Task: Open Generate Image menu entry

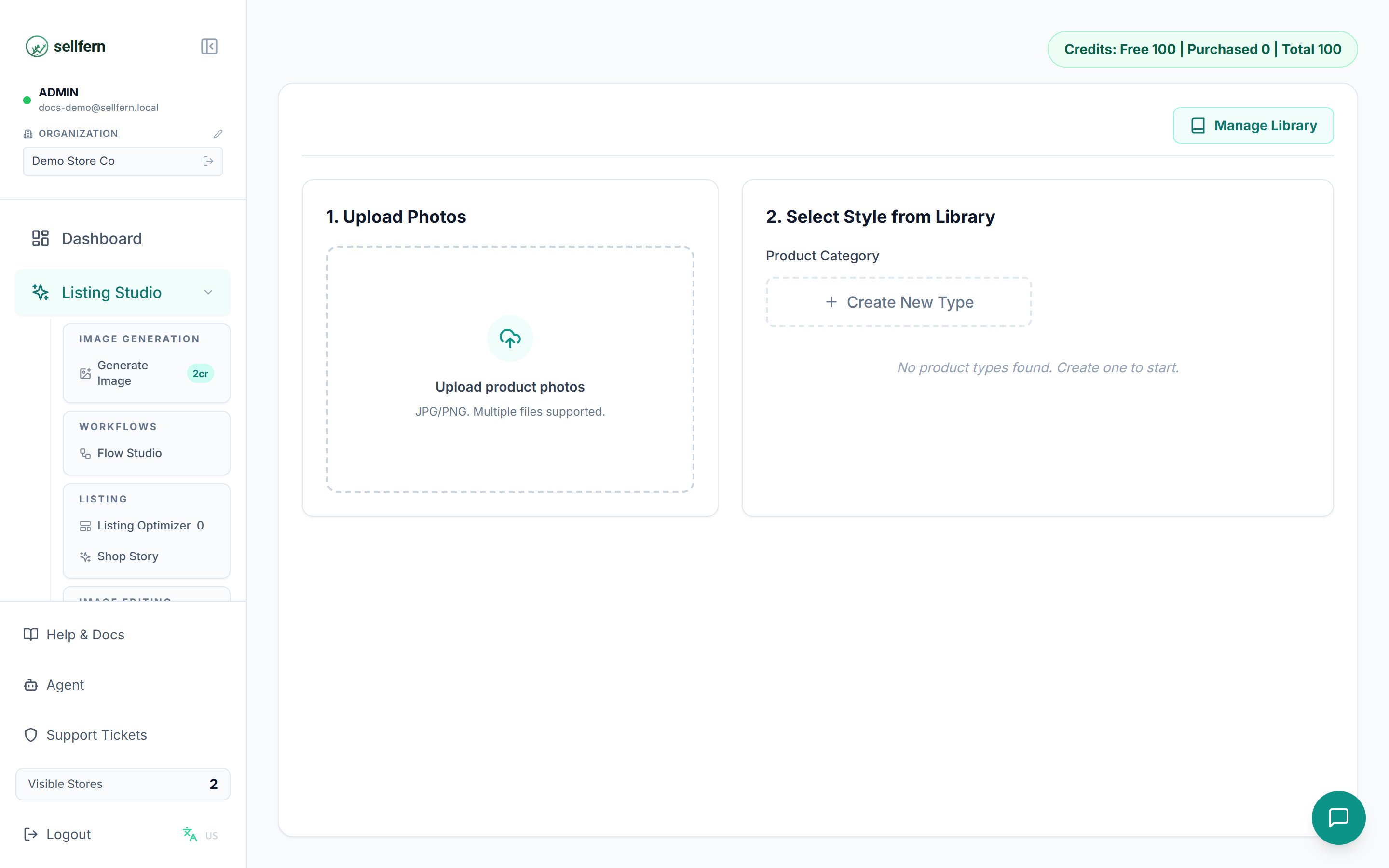Action: (146, 373)
